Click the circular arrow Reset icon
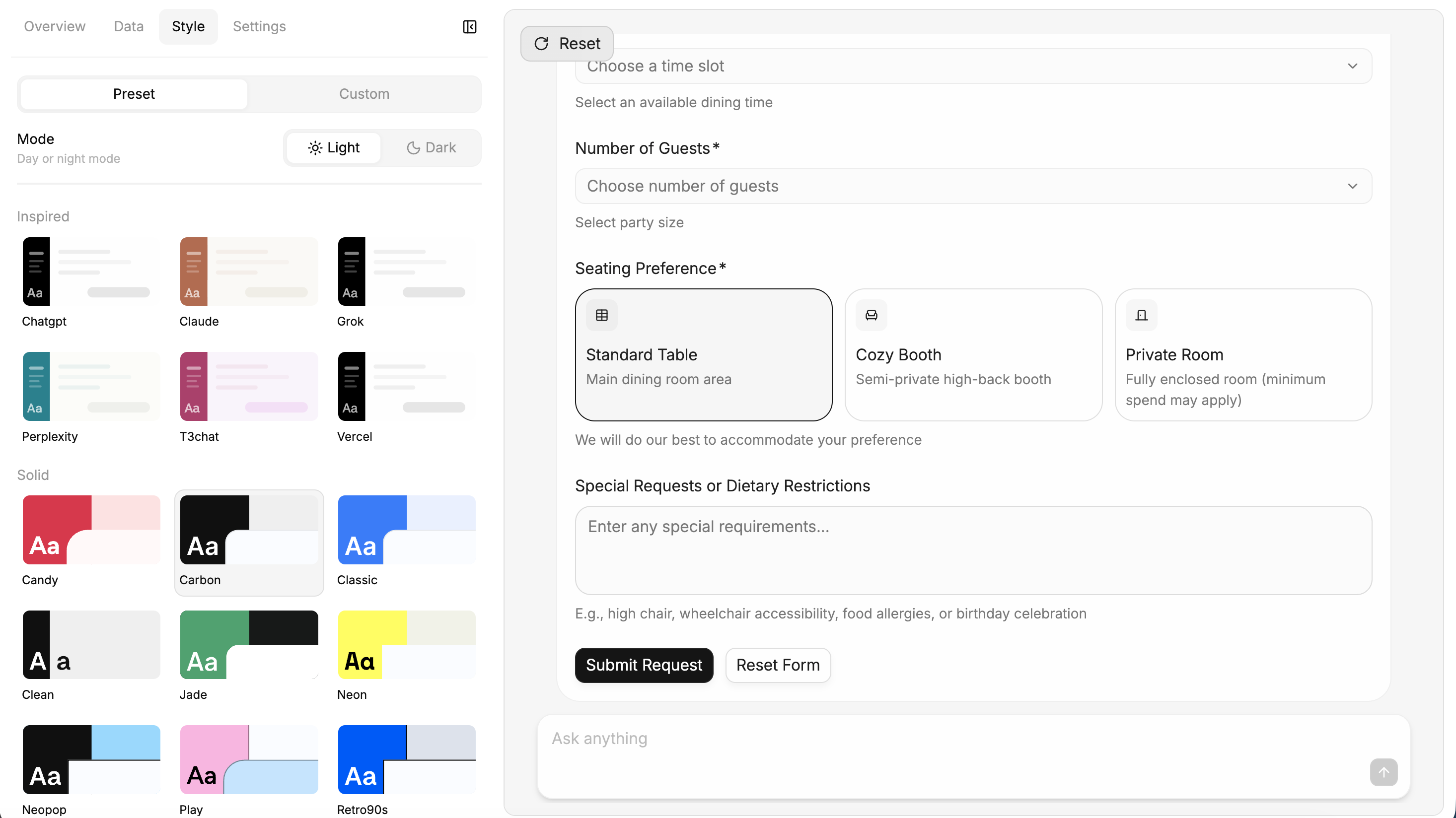The height and width of the screenshot is (818, 1456). point(541,44)
